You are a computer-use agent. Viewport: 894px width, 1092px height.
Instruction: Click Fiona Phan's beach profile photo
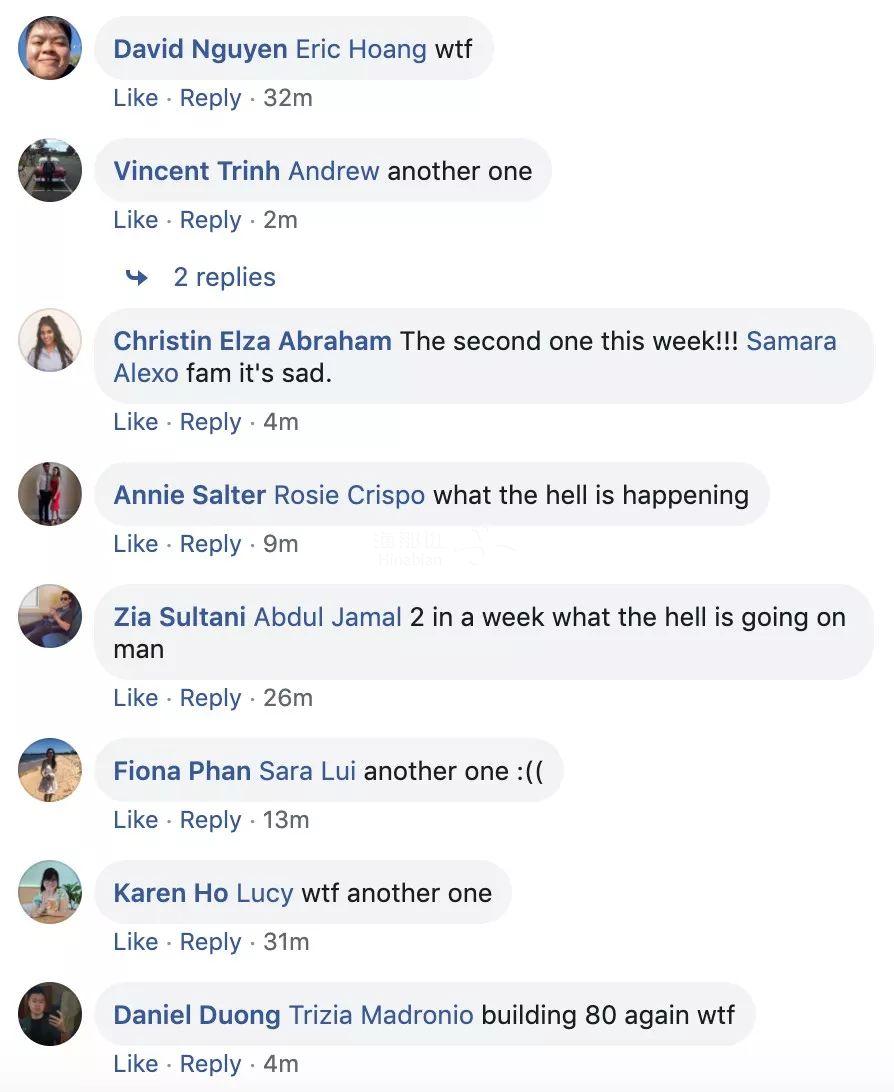pyautogui.click(x=50, y=770)
